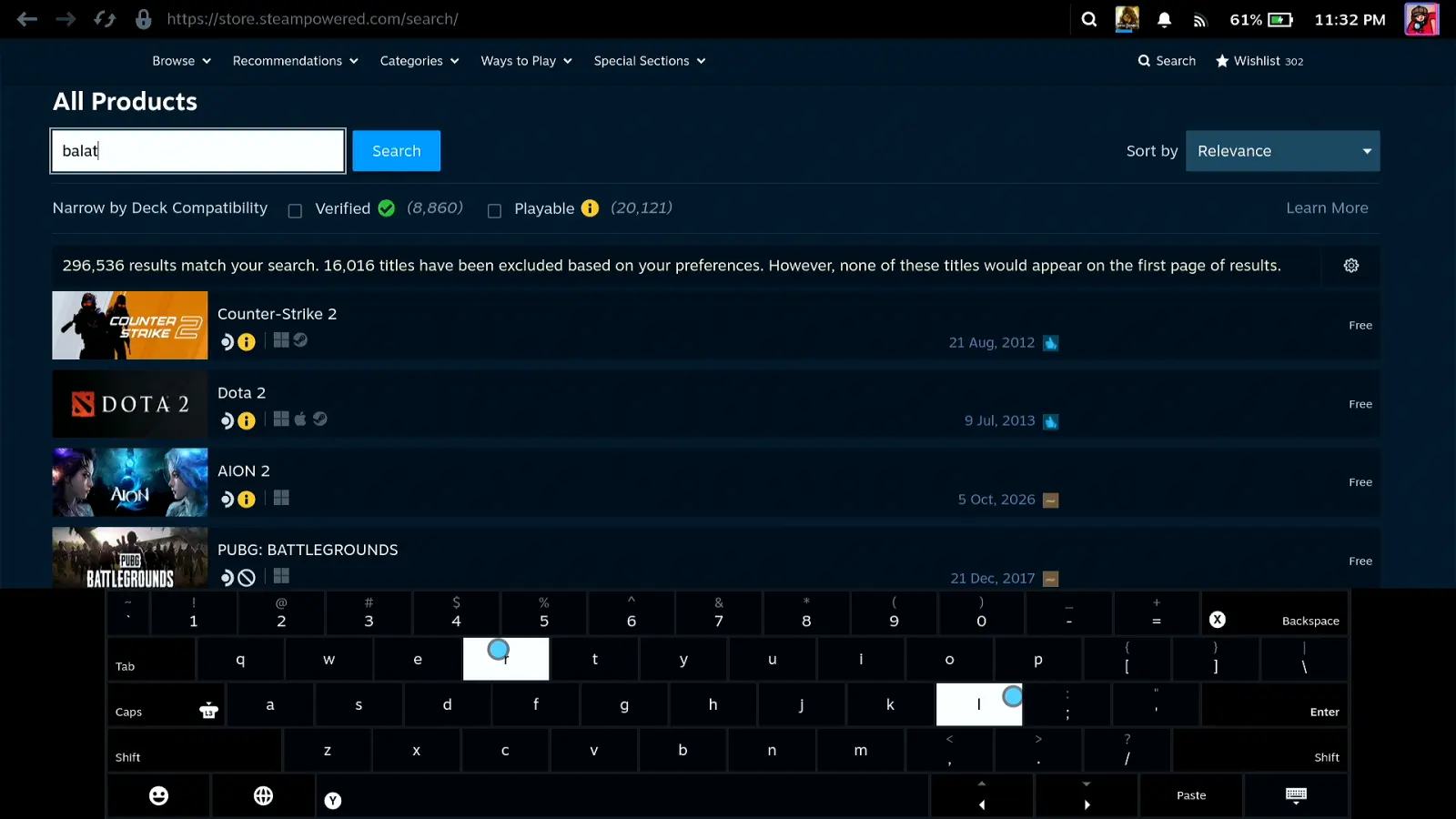Tap the Paste key
Image resolution: width=1456 pixels, height=819 pixels.
point(1191,796)
